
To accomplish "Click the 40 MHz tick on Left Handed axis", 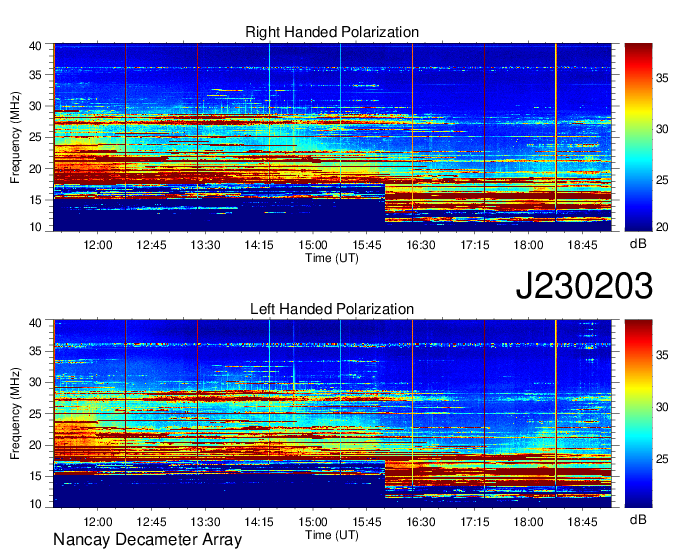I will [x=35, y=322].
